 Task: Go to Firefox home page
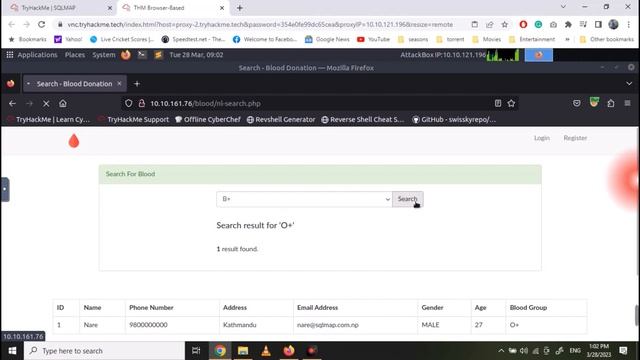pos(63,104)
